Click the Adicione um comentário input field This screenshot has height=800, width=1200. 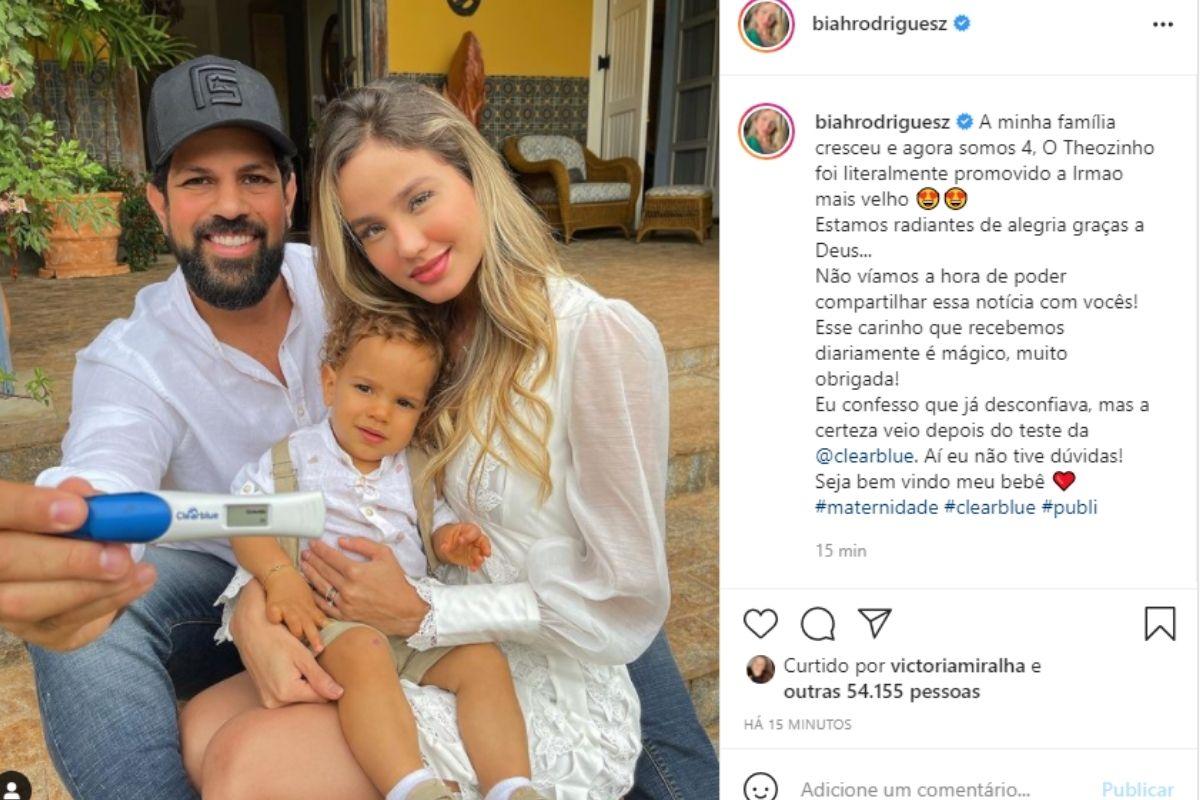click(915, 789)
